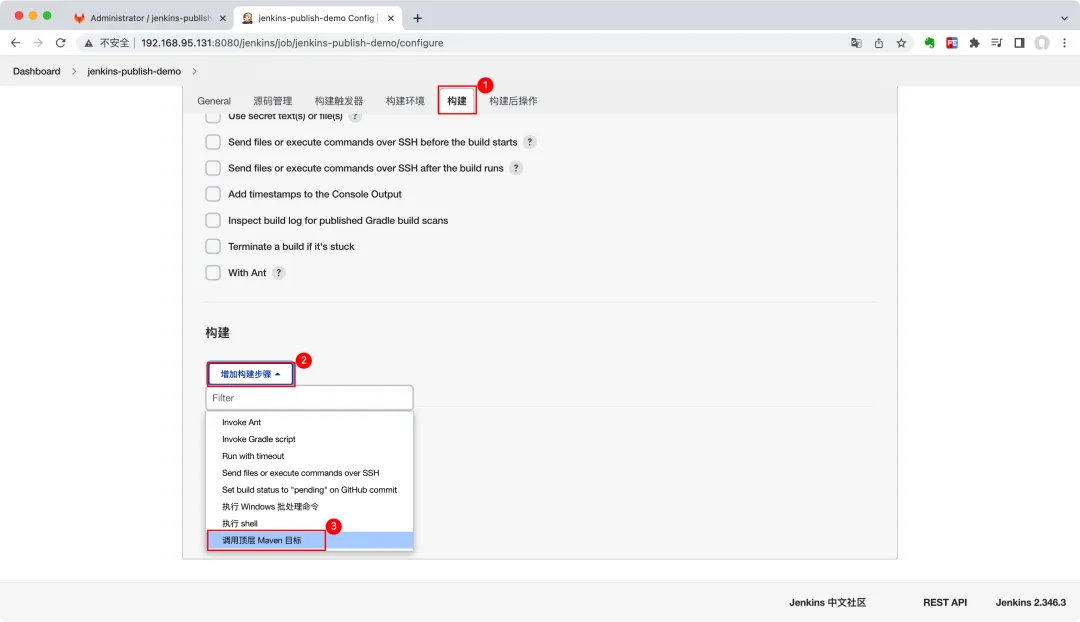Toggle the browser side panel icon
Screen dimensions: 1080x622
point(1019,43)
